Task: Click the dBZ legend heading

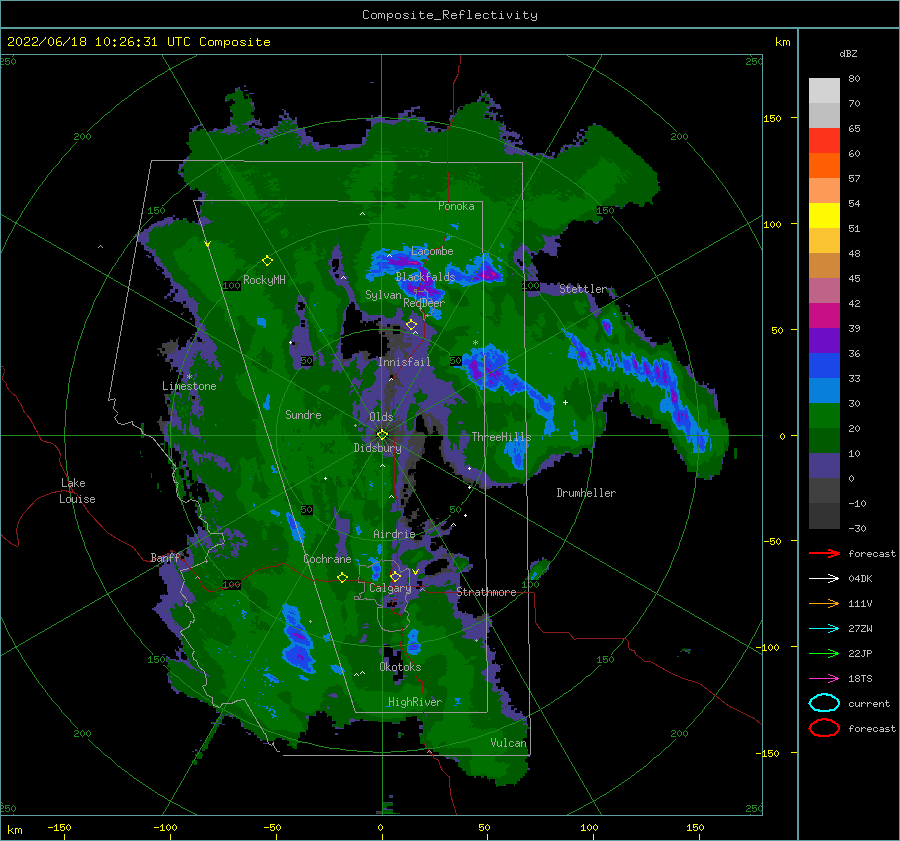Action: point(848,53)
